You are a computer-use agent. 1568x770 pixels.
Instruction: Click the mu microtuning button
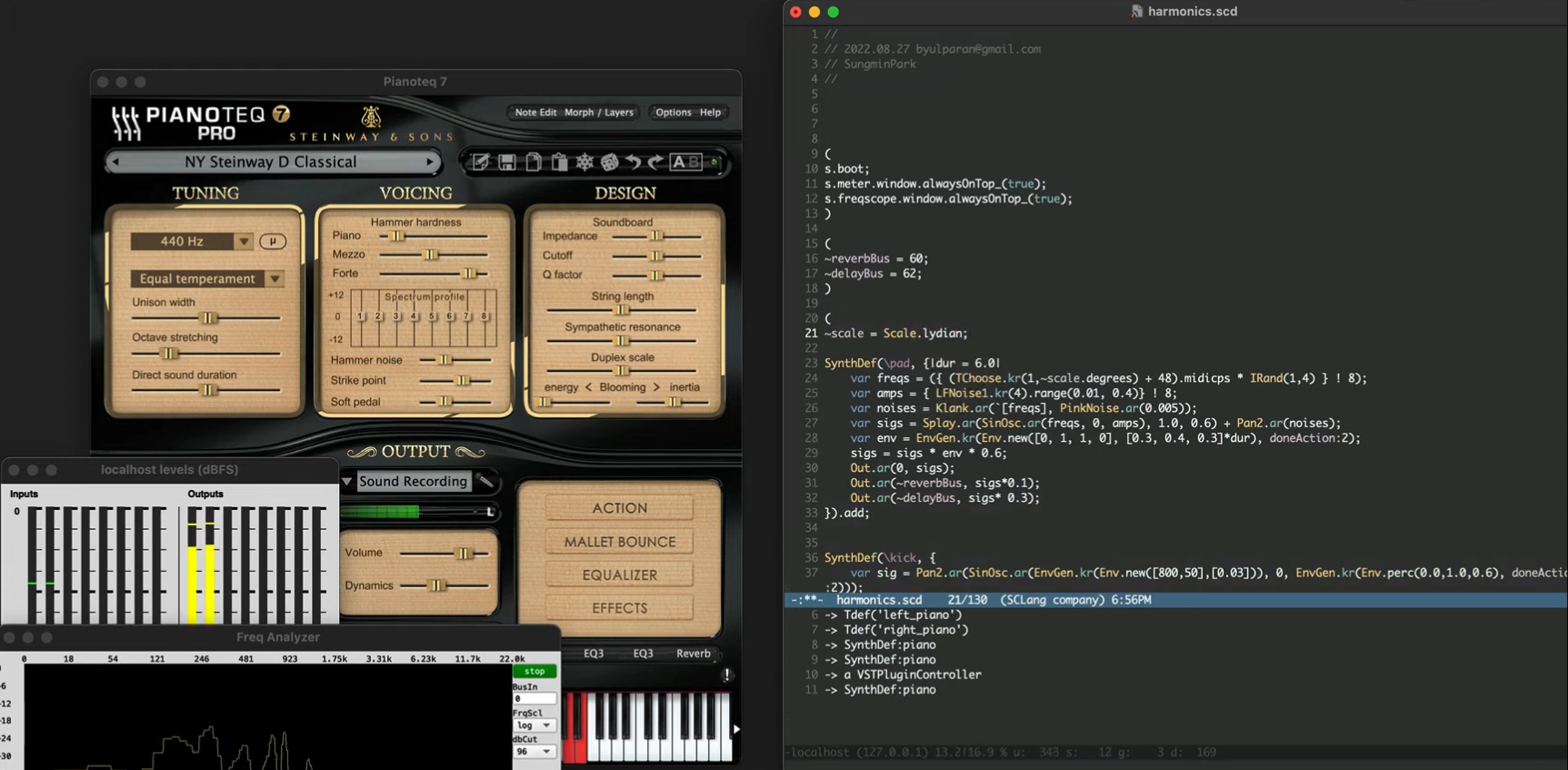272,241
